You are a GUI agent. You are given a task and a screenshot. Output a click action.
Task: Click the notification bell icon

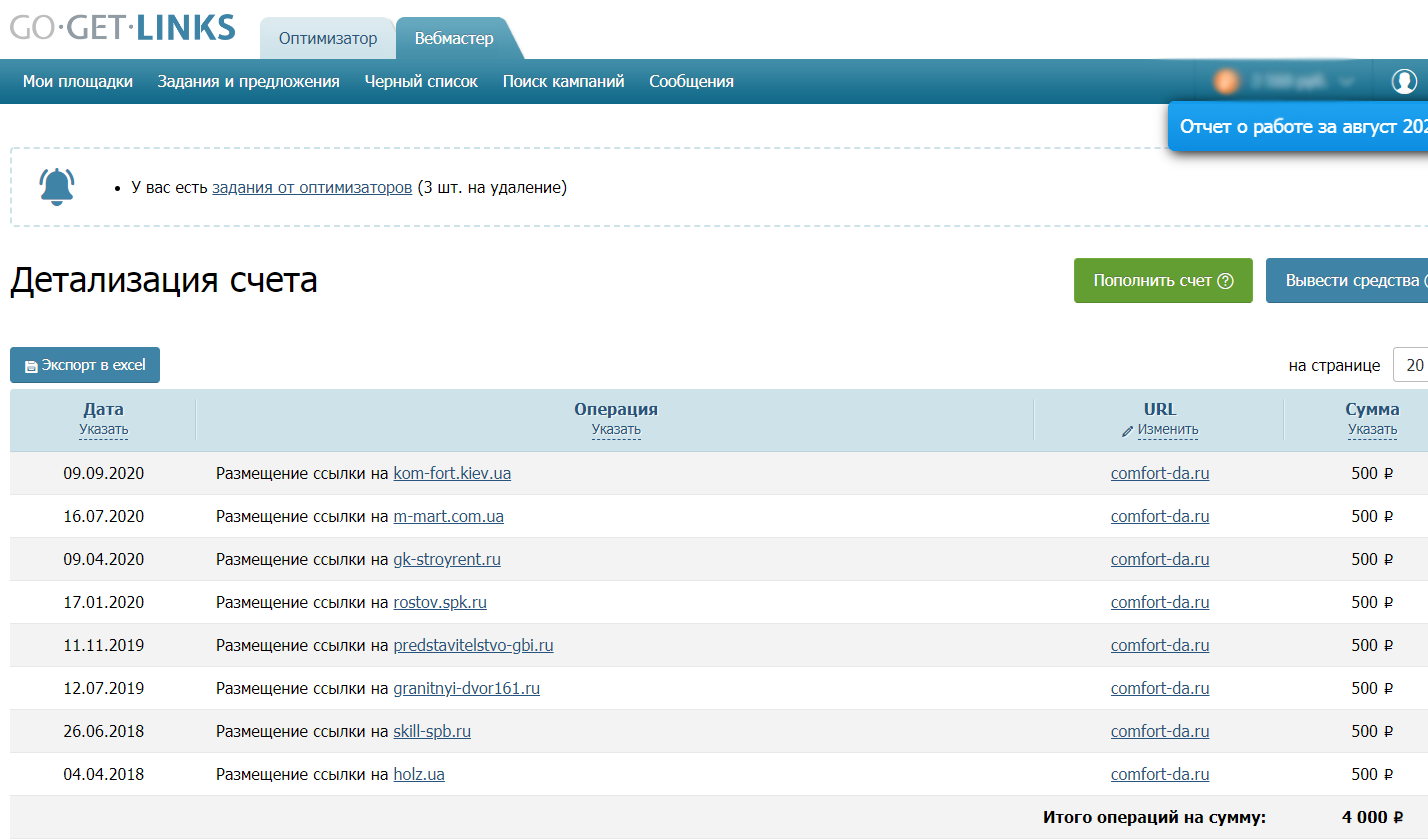tap(56, 186)
